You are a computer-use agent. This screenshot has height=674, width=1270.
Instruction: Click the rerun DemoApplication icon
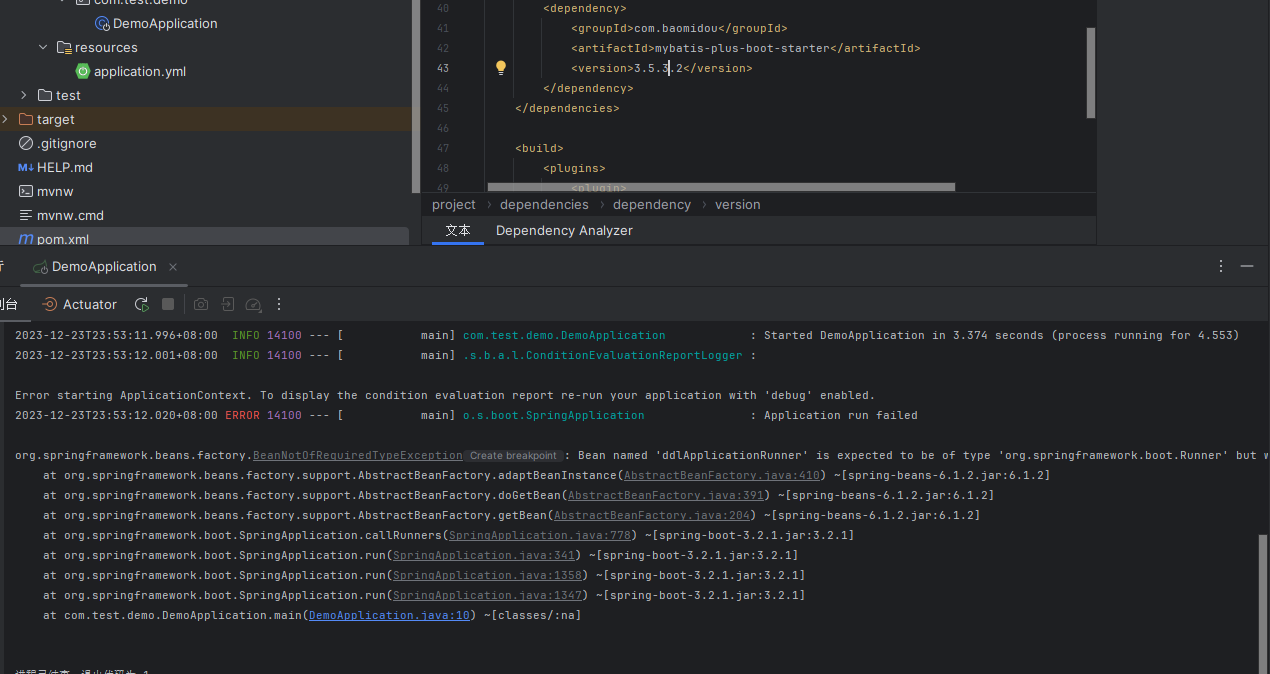coord(142,304)
